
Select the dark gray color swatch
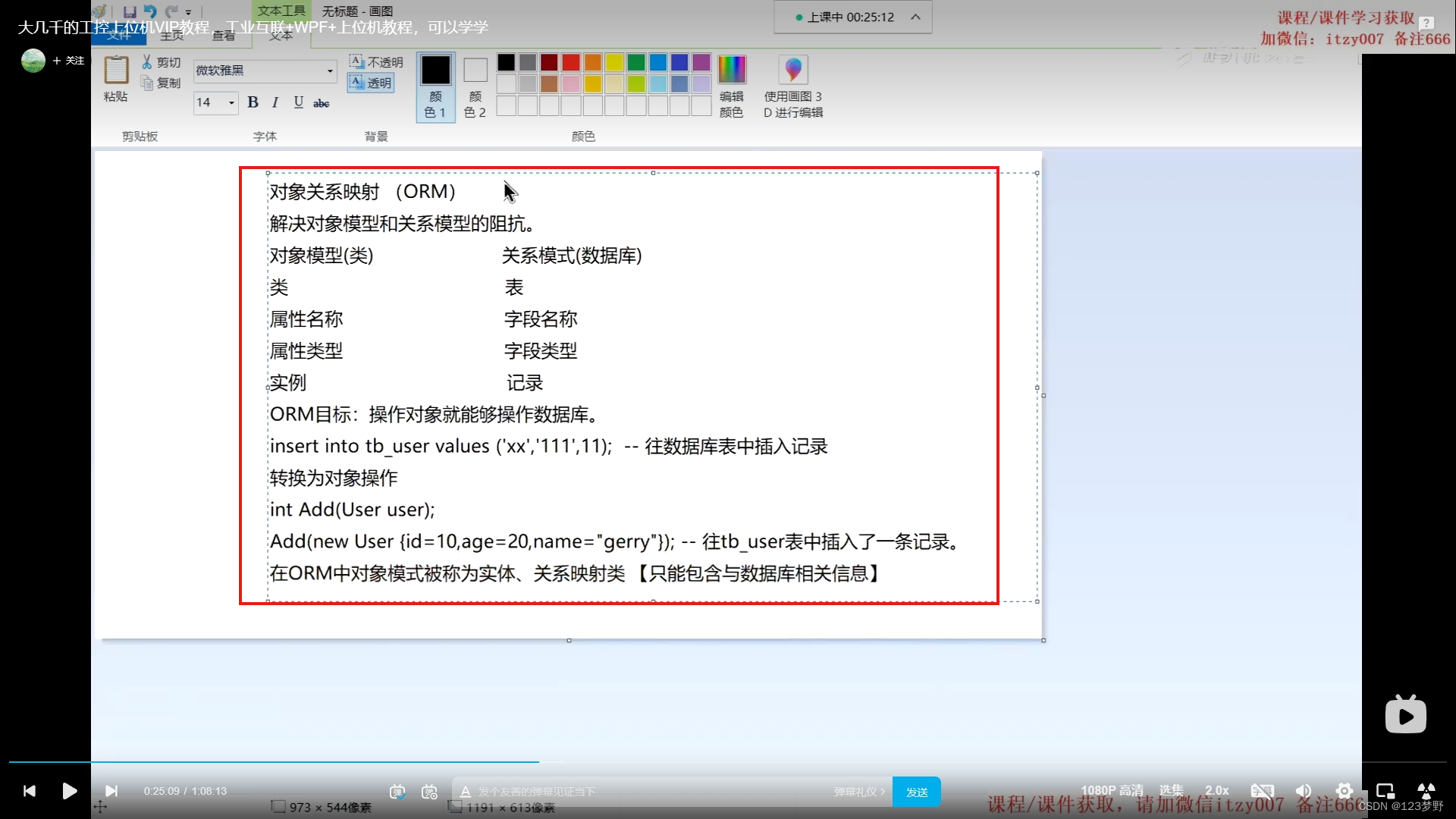pyautogui.click(x=528, y=62)
